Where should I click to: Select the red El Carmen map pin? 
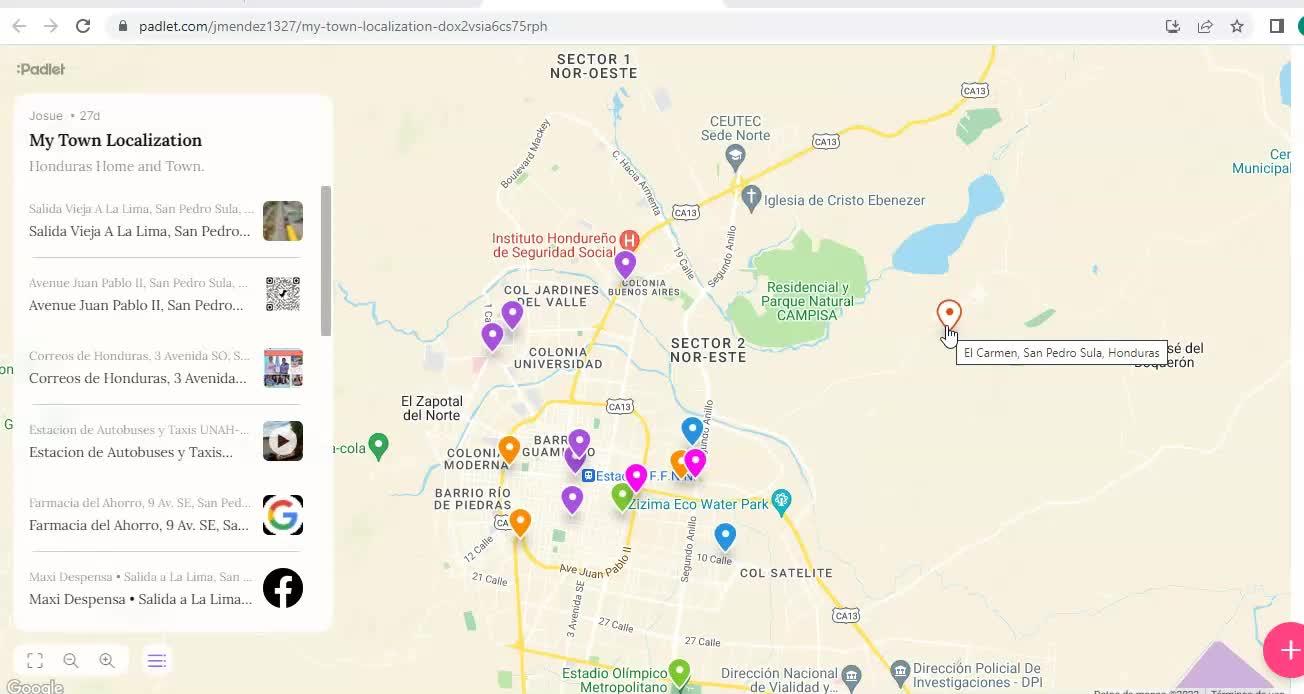pos(949,315)
